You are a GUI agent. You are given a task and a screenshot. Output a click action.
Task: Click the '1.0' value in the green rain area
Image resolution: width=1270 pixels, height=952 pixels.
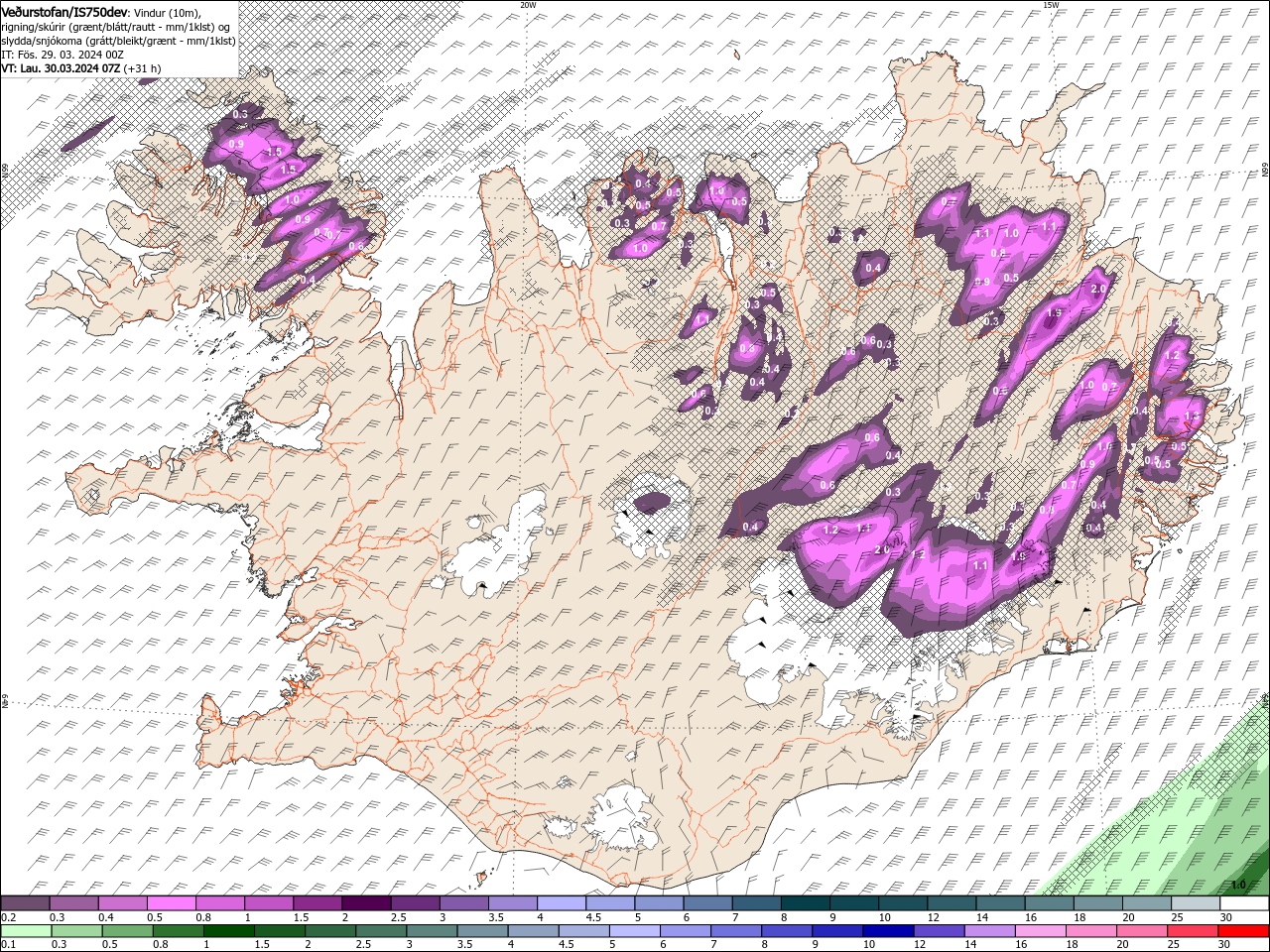[x=1238, y=885]
